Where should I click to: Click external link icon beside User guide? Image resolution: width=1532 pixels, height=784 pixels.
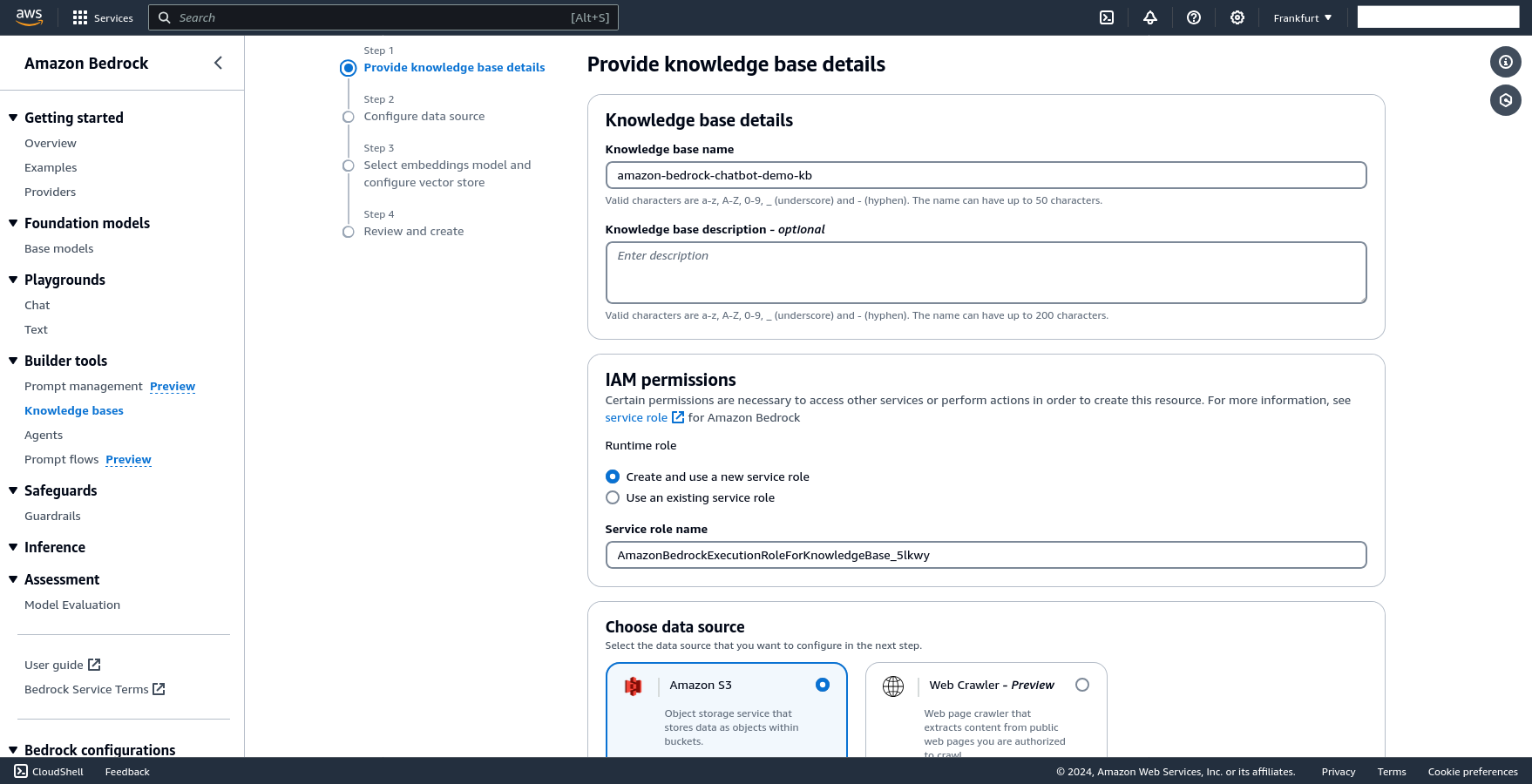pos(94,665)
